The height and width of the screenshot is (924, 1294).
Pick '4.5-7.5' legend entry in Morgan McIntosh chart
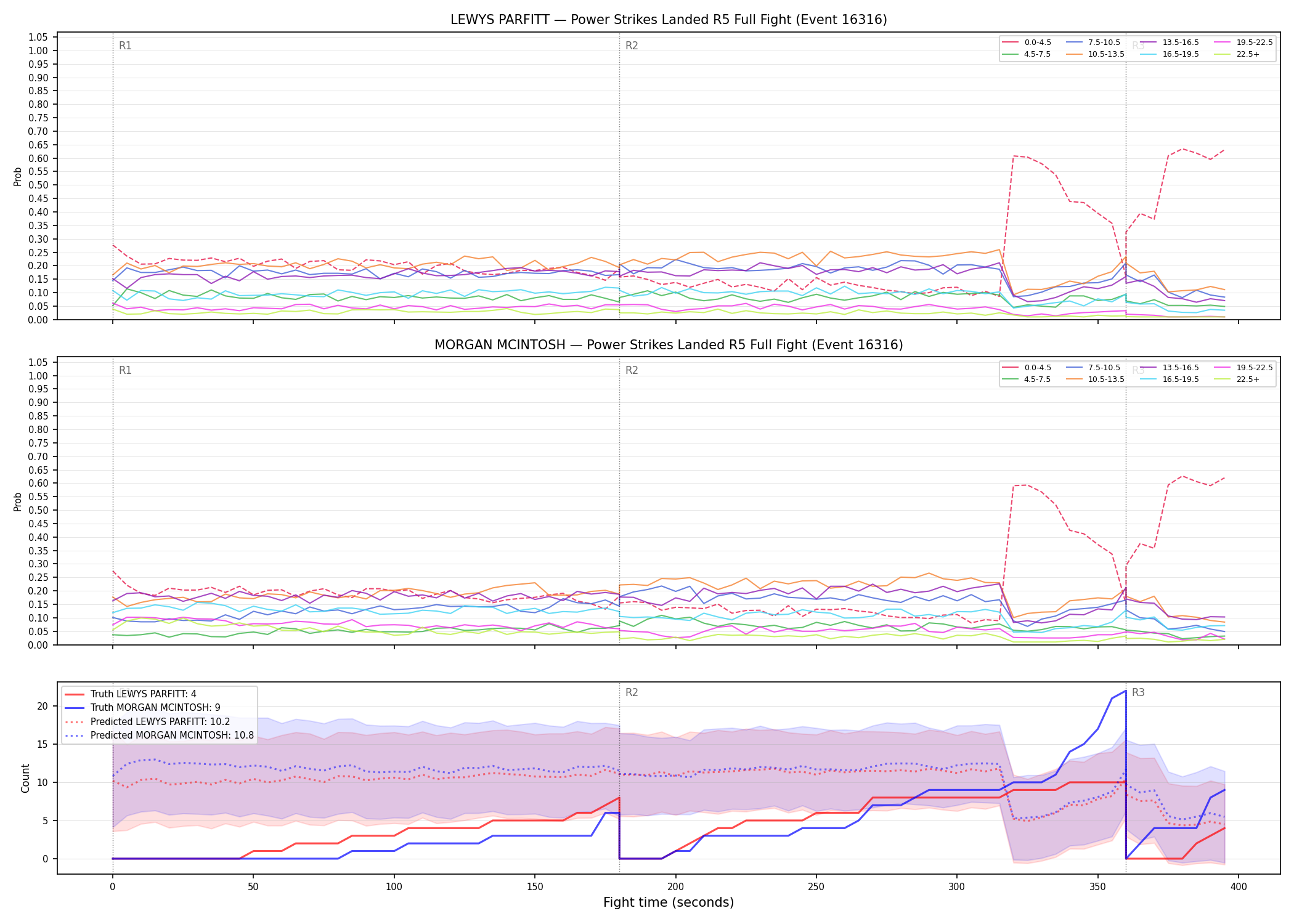[1027, 379]
